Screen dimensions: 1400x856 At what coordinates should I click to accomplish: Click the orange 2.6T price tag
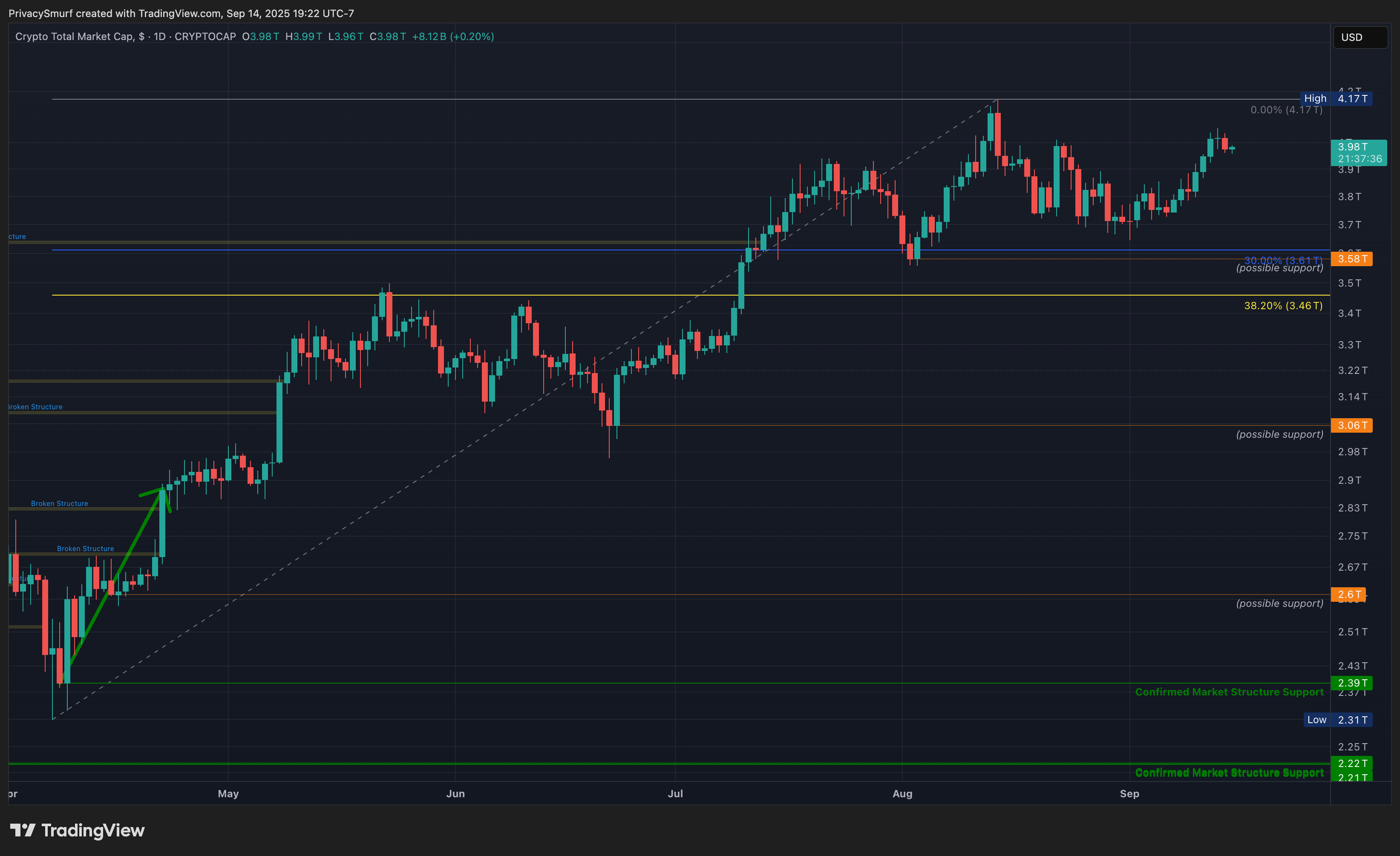pyautogui.click(x=1348, y=595)
